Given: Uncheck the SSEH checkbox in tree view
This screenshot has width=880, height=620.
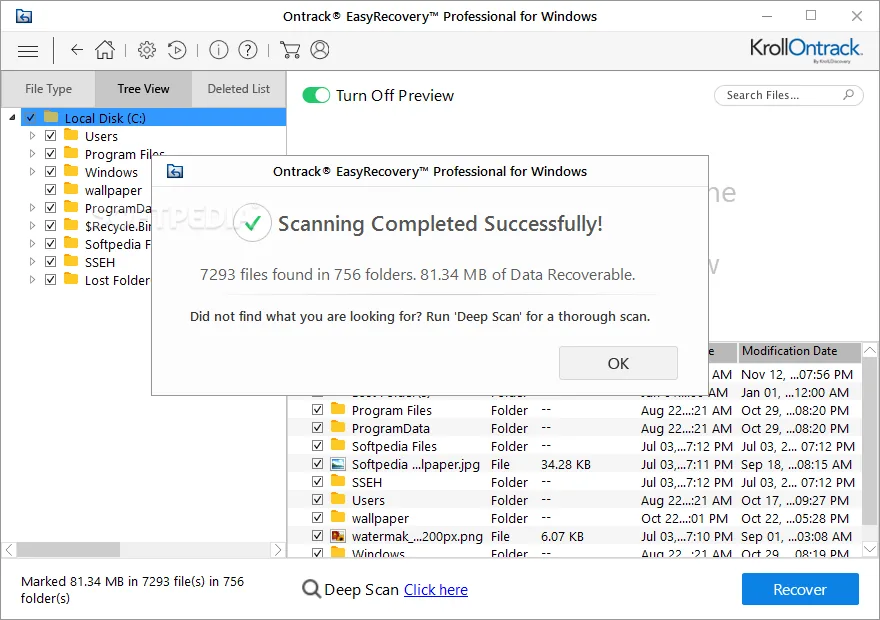Looking at the screenshot, I should [51, 261].
